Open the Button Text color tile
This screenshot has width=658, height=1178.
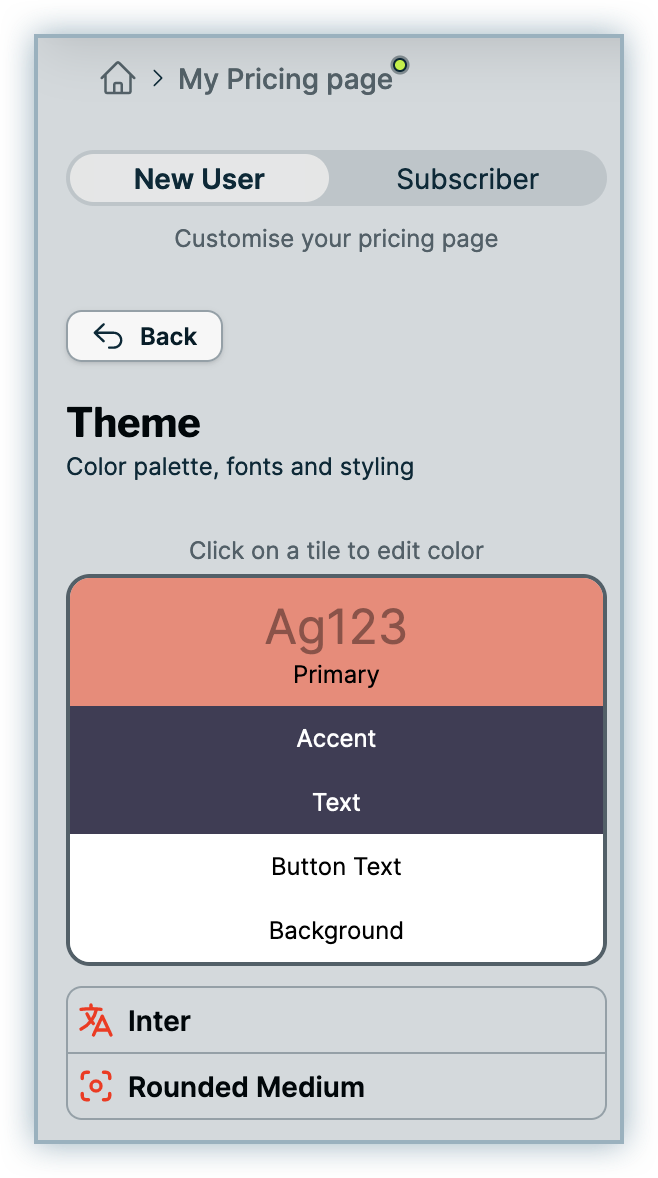(x=336, y=866)
